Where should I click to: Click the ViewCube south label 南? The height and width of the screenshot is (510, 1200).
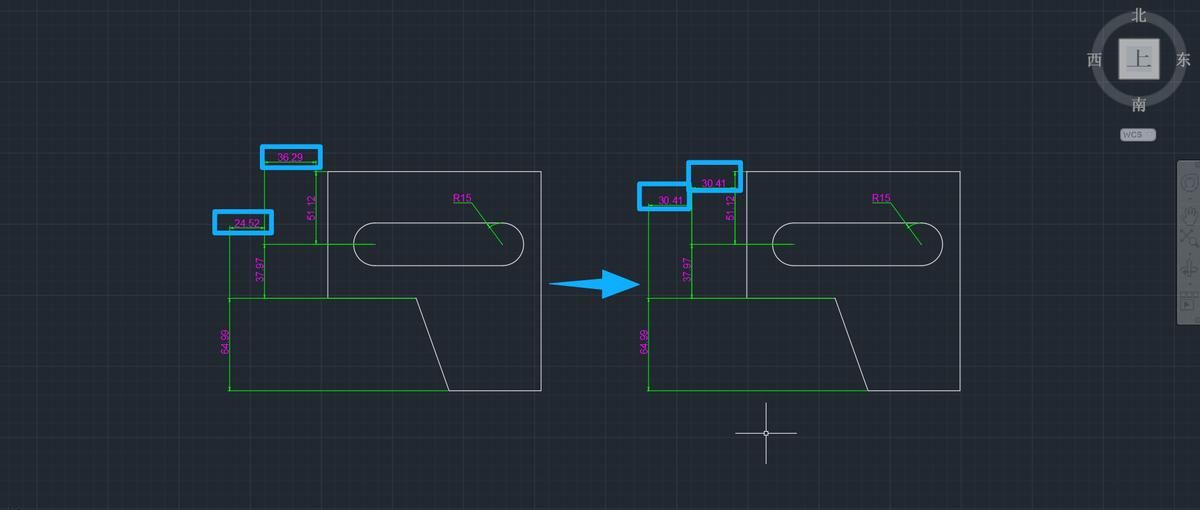click(x=1139, y=104)
